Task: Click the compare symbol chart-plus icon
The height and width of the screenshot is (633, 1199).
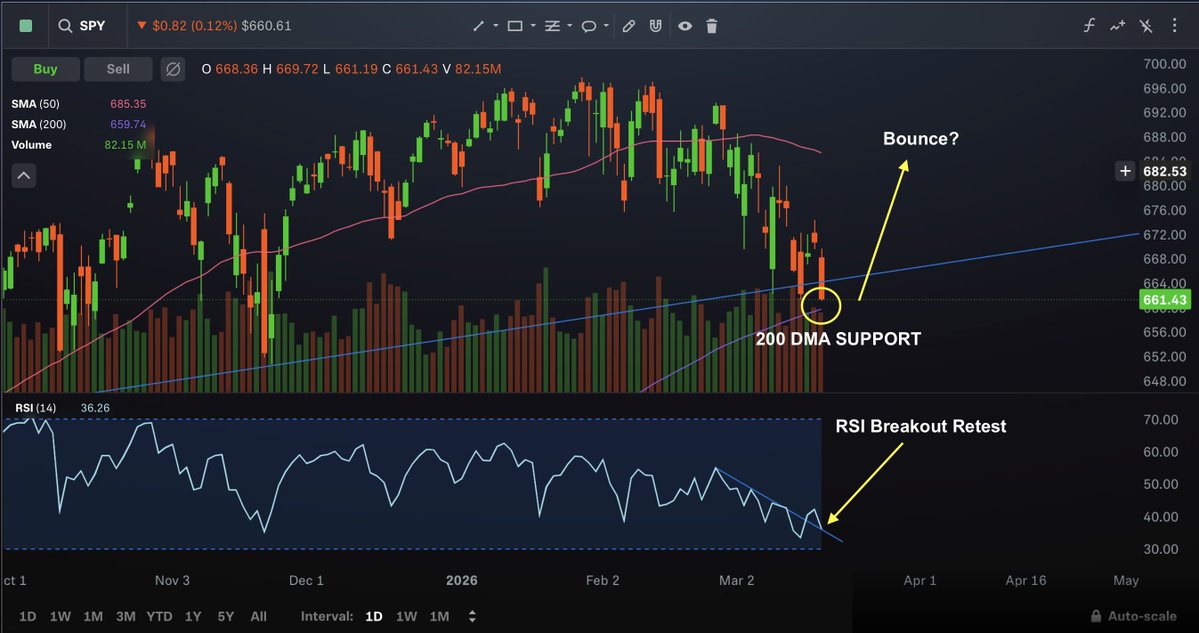Action: point(1118,26)
